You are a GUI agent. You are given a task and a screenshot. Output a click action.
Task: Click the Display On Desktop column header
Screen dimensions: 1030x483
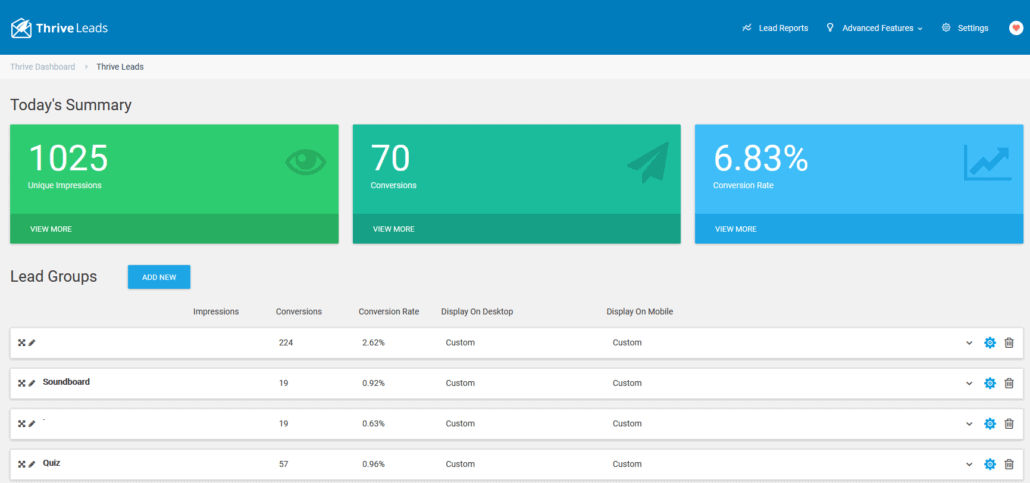click(477, 311)
